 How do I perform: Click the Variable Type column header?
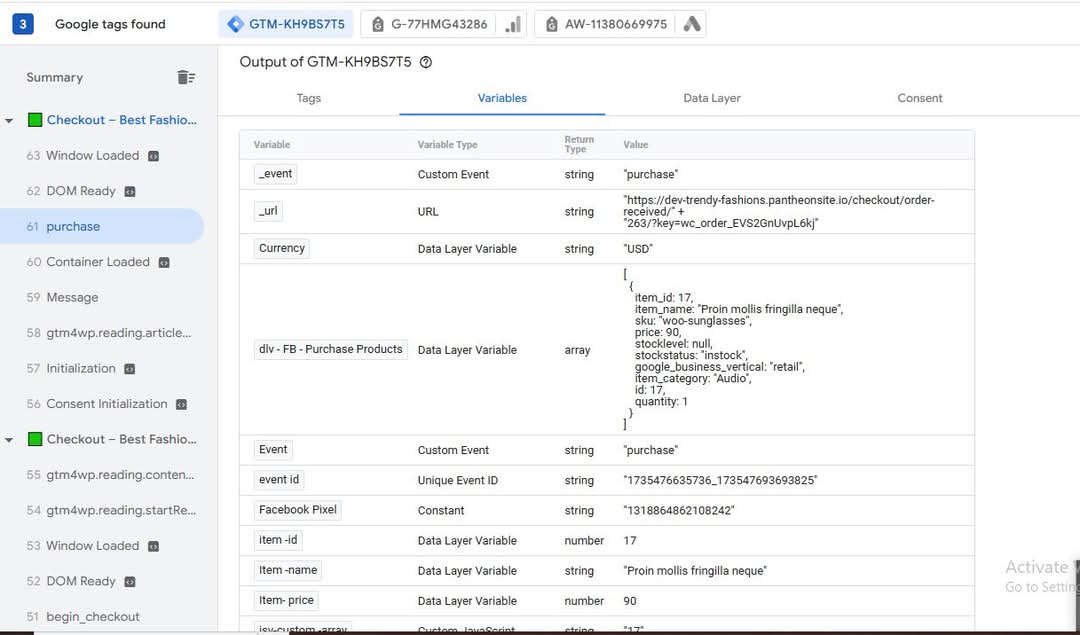[447, 145]
